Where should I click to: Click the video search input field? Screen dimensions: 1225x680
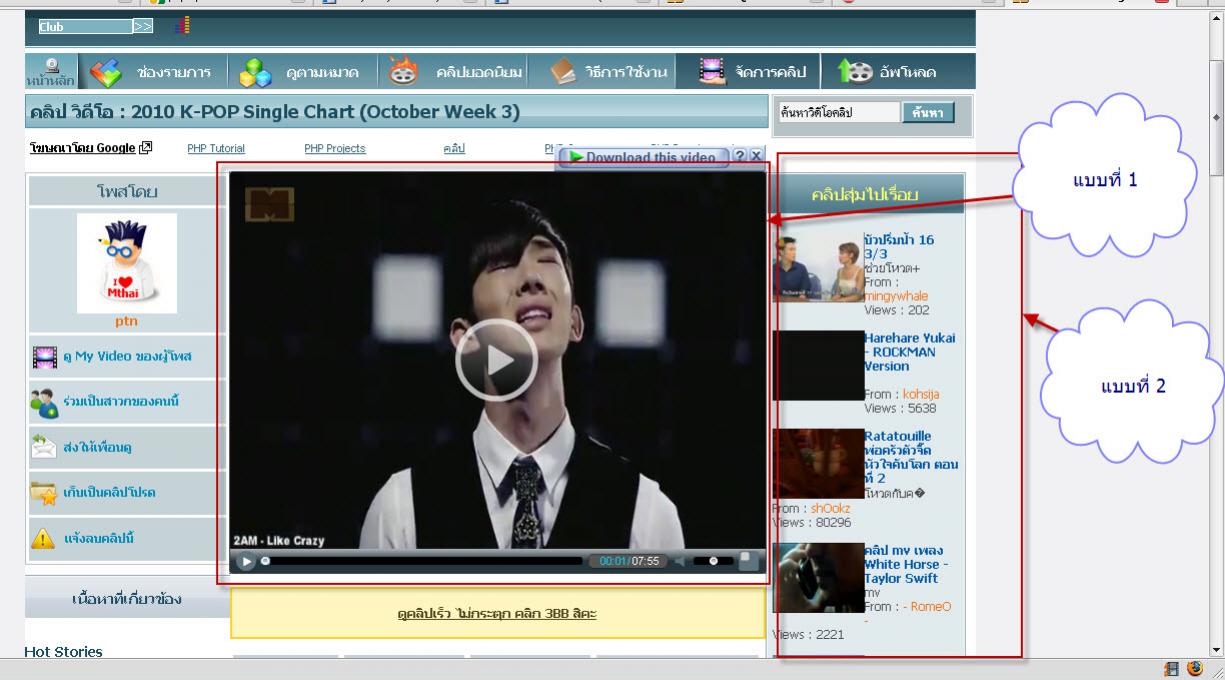click(x=838, y=113)
